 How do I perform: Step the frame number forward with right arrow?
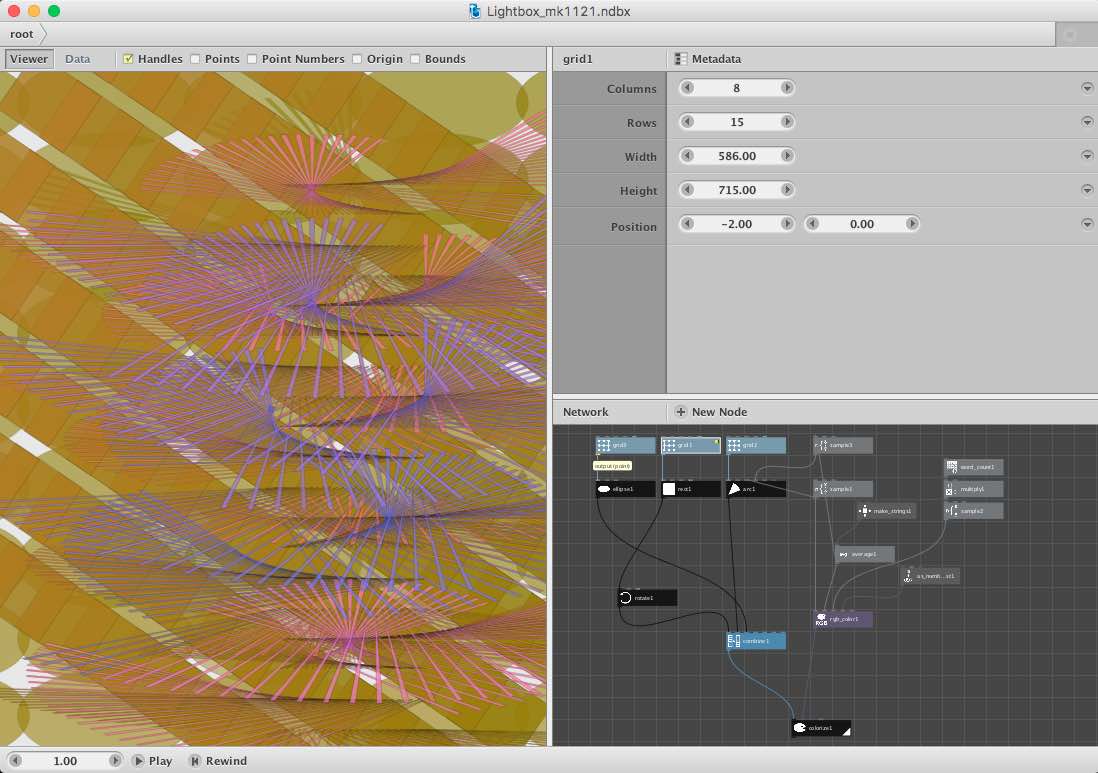pos(115,760)
